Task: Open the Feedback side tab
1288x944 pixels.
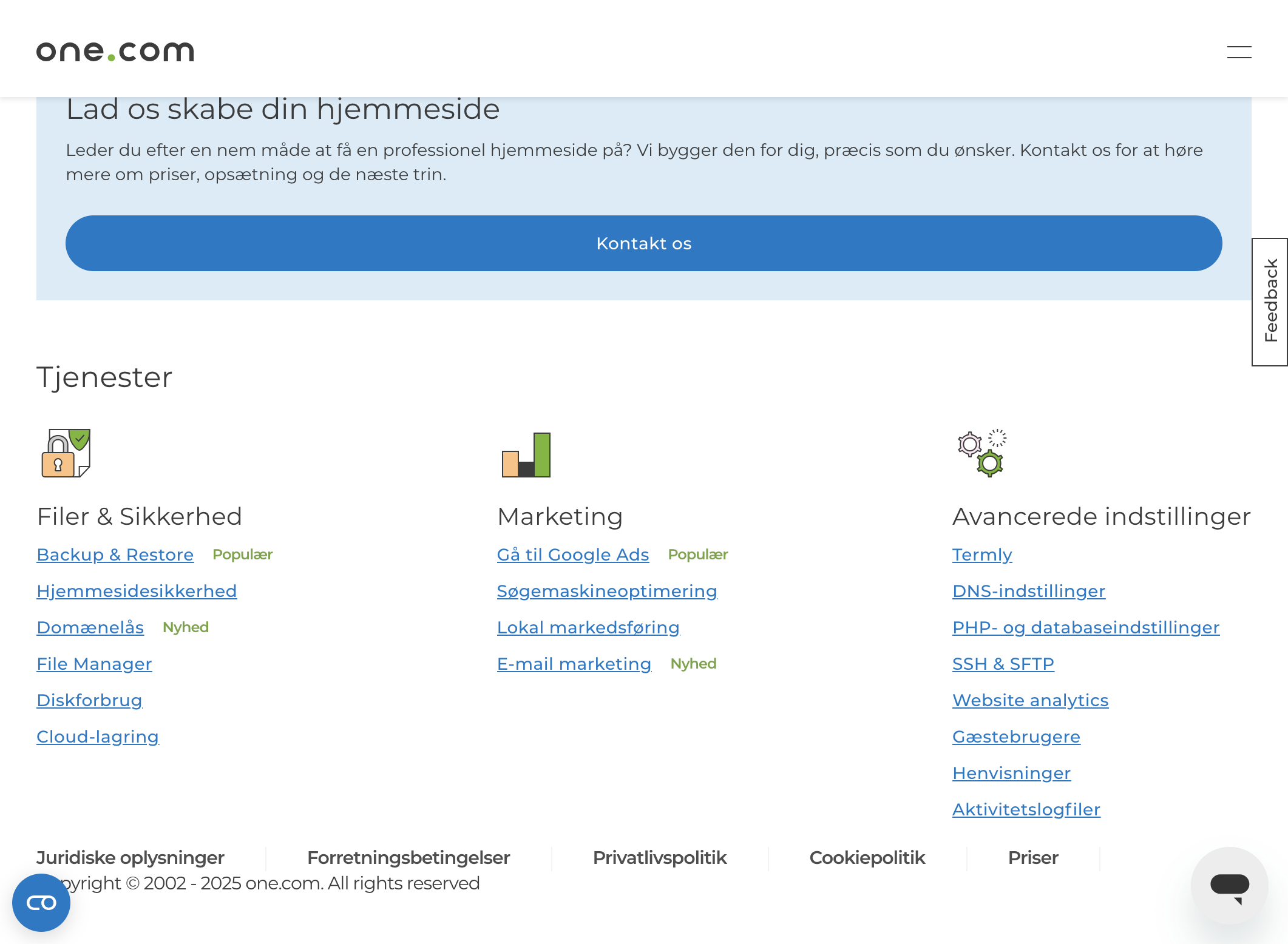Action: click(1270, 302)
